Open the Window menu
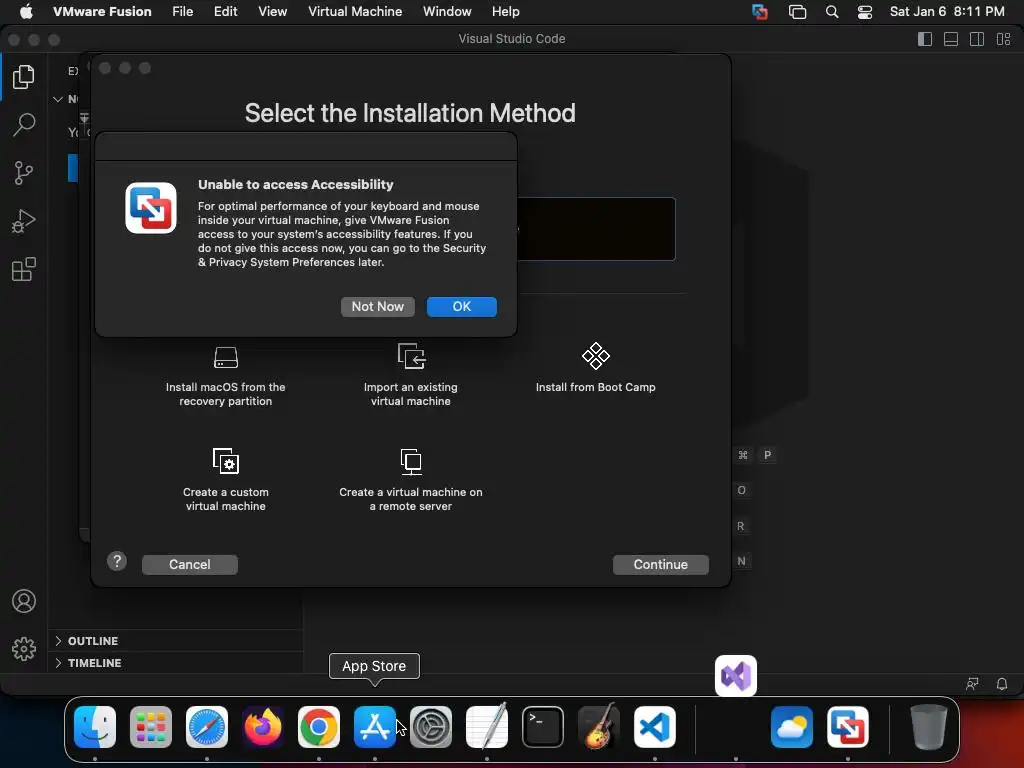 447,12
